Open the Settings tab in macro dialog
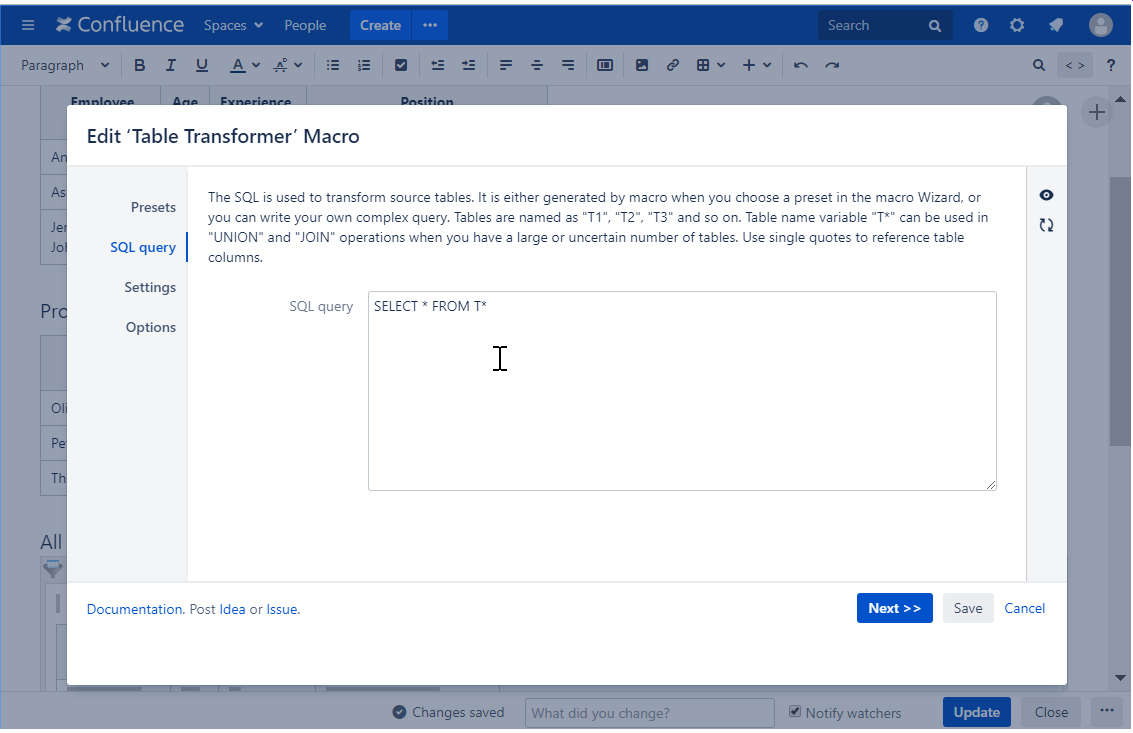1133x733 pixels. [150, 287]
